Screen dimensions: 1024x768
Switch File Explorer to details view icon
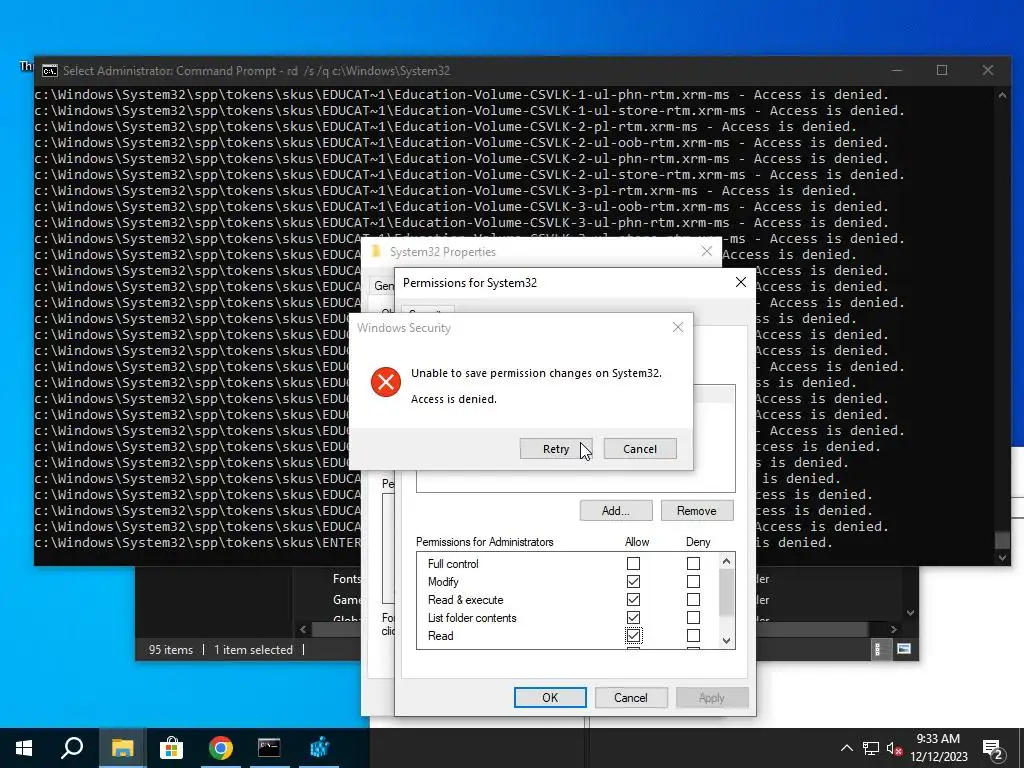click(x=878, y=649)
